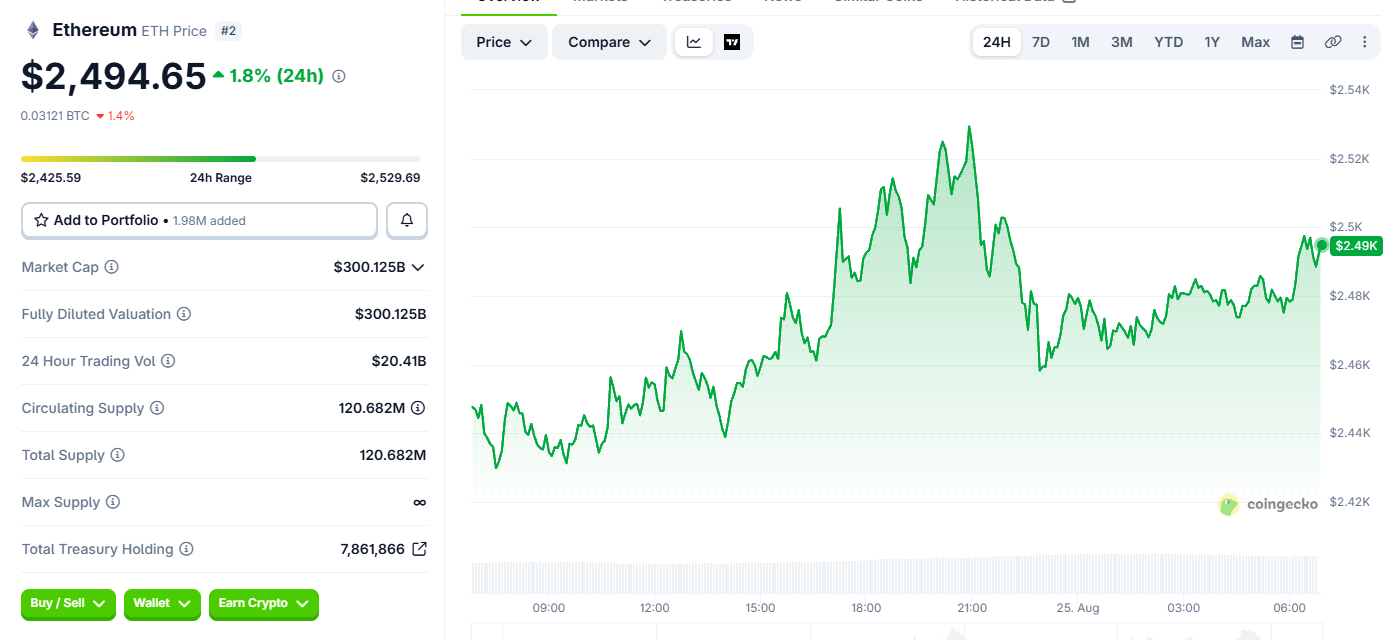Open the Wallet dropdown
Image resolution: width=1396 pixels, height=640 pixels.
[162, 604]
